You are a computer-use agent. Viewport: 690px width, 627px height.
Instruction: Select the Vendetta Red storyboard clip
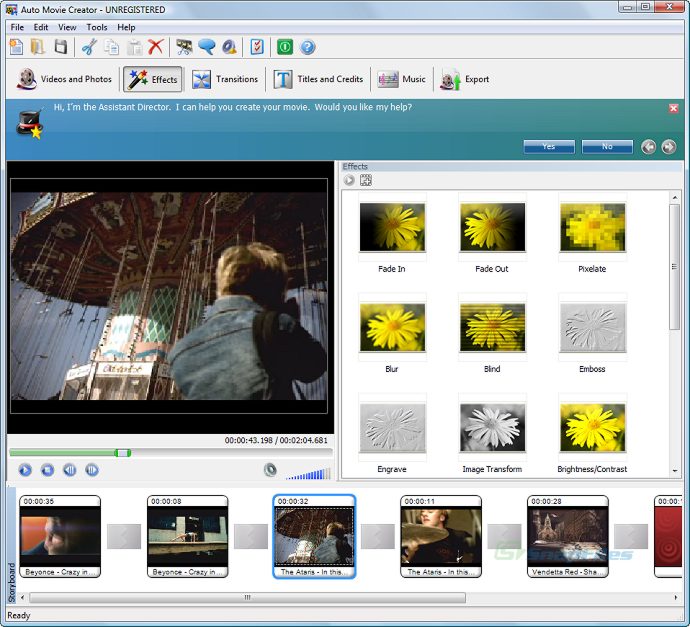568,536
